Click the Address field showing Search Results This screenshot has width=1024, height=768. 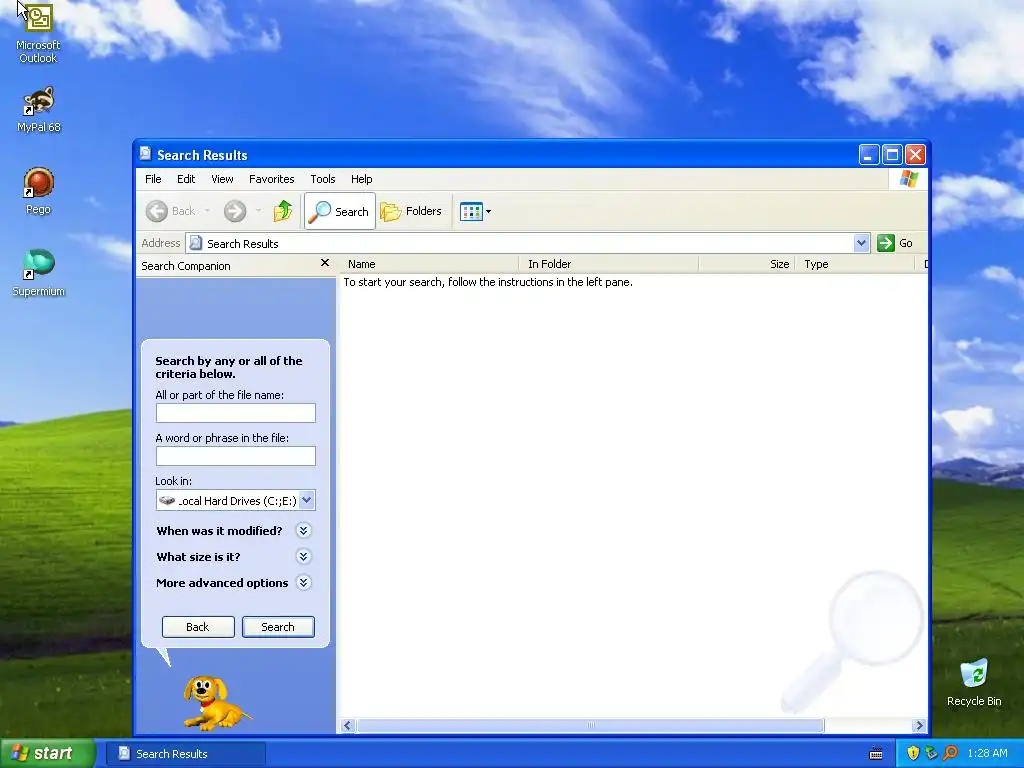(528, 243)
